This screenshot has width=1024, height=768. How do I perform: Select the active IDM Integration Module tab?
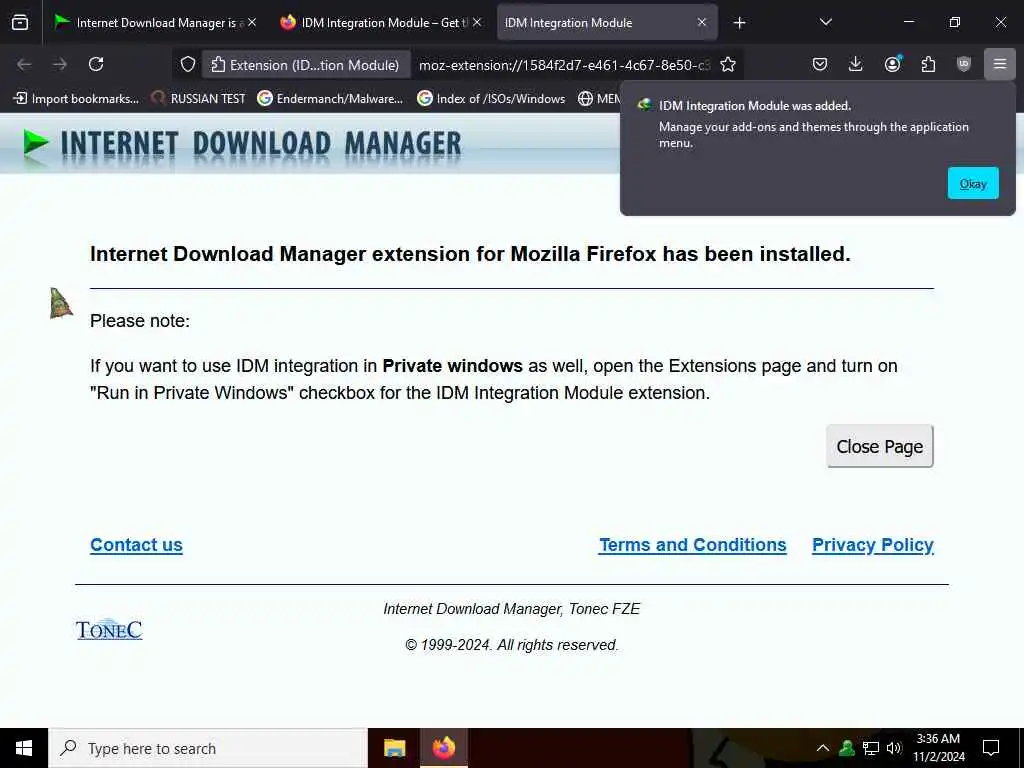pyautogui.click(x=607, y=23)
